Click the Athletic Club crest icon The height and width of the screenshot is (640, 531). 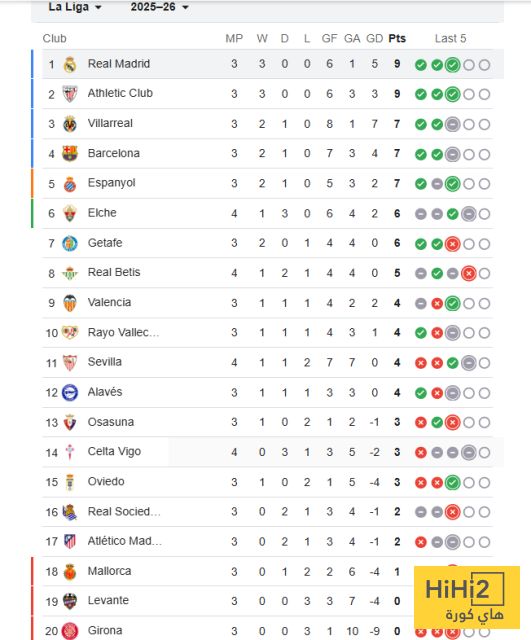pyautogui.click(x=70, y=94)
